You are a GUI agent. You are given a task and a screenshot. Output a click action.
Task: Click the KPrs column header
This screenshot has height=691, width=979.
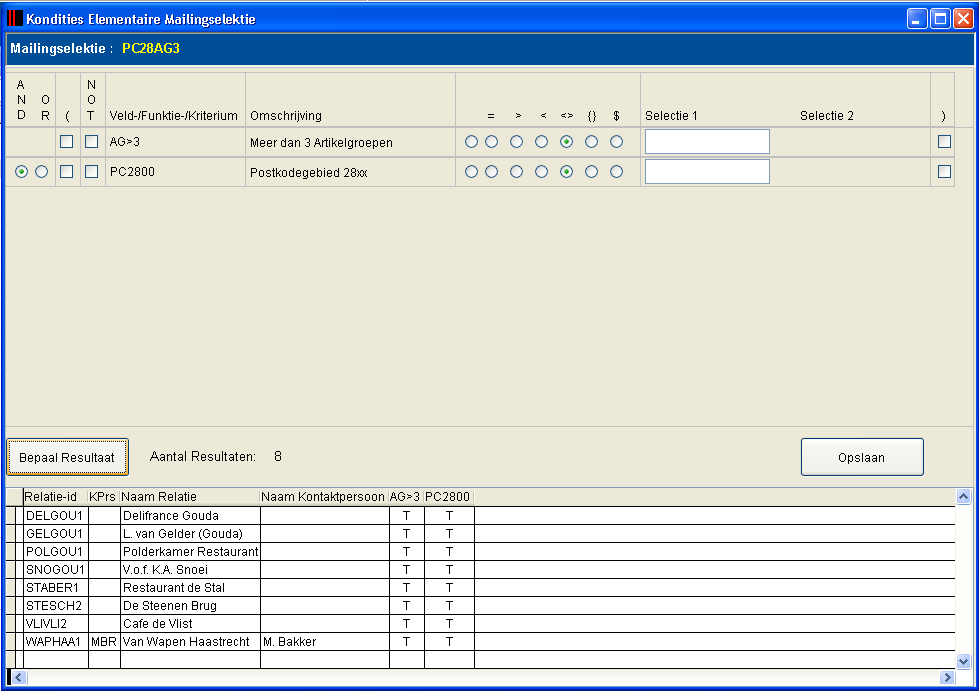[103, 497]
